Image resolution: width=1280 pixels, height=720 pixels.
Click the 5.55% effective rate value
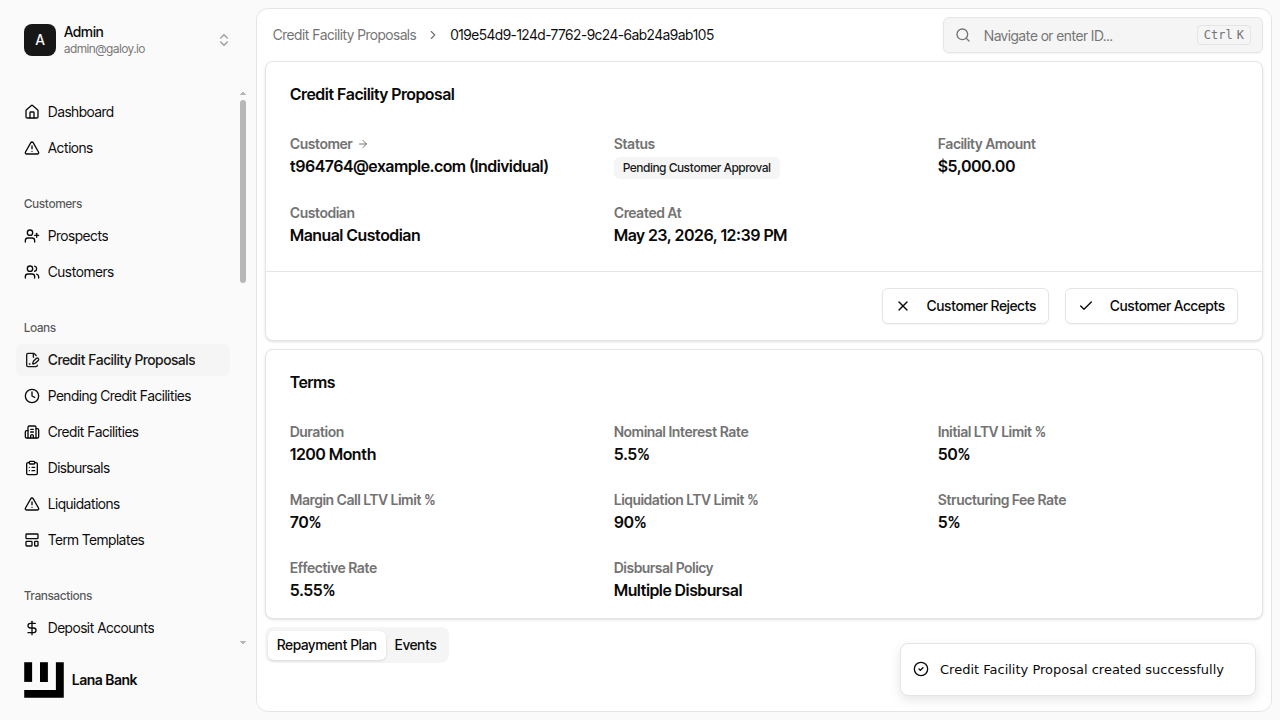coord(312,591)
